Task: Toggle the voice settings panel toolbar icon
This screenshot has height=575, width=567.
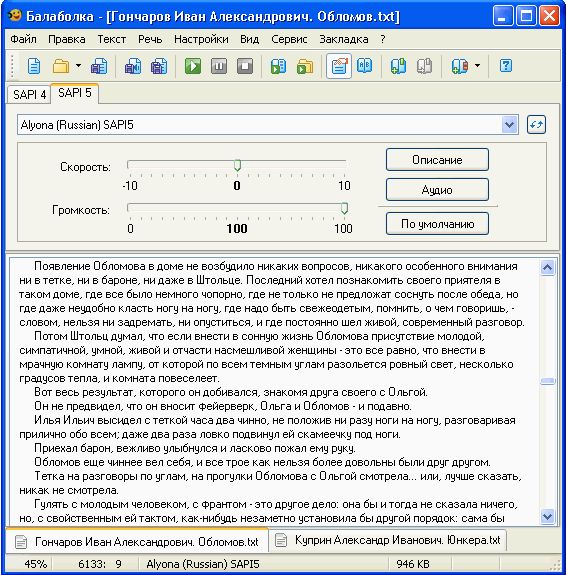Action: pos(339,66)
